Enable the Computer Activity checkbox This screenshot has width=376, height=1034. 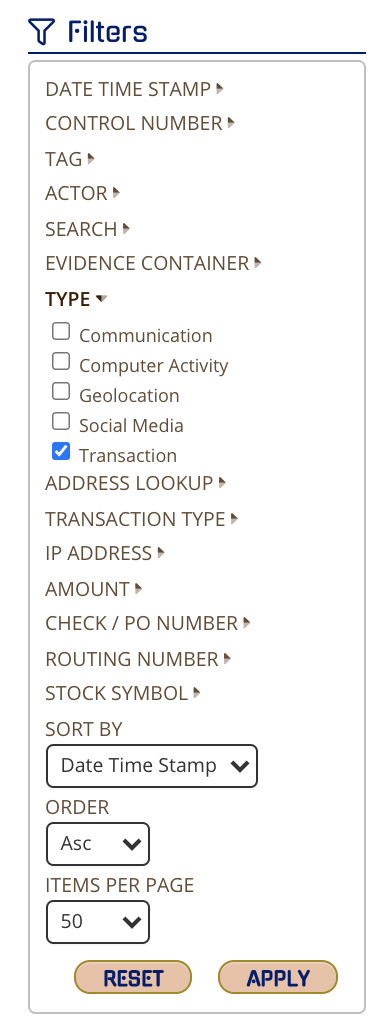61,361
